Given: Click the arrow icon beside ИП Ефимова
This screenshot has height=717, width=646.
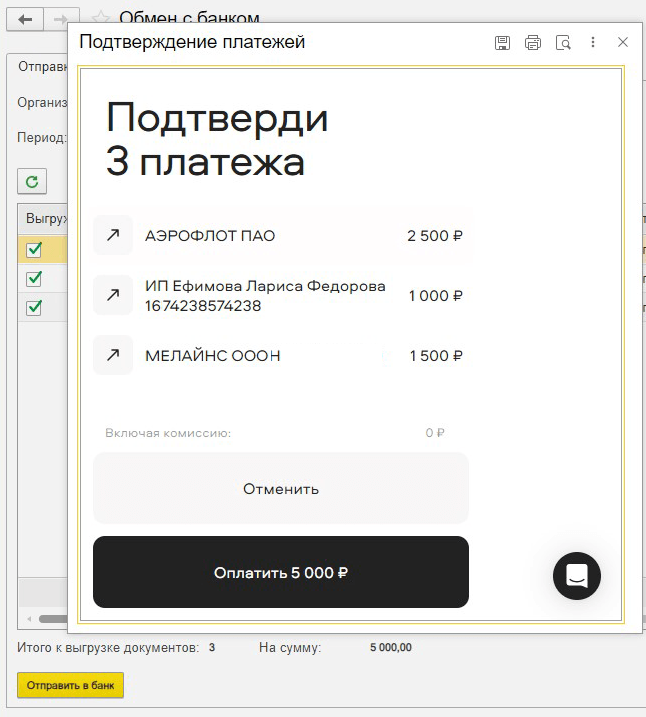Looking at the screenshot, I should pos(113,295).
